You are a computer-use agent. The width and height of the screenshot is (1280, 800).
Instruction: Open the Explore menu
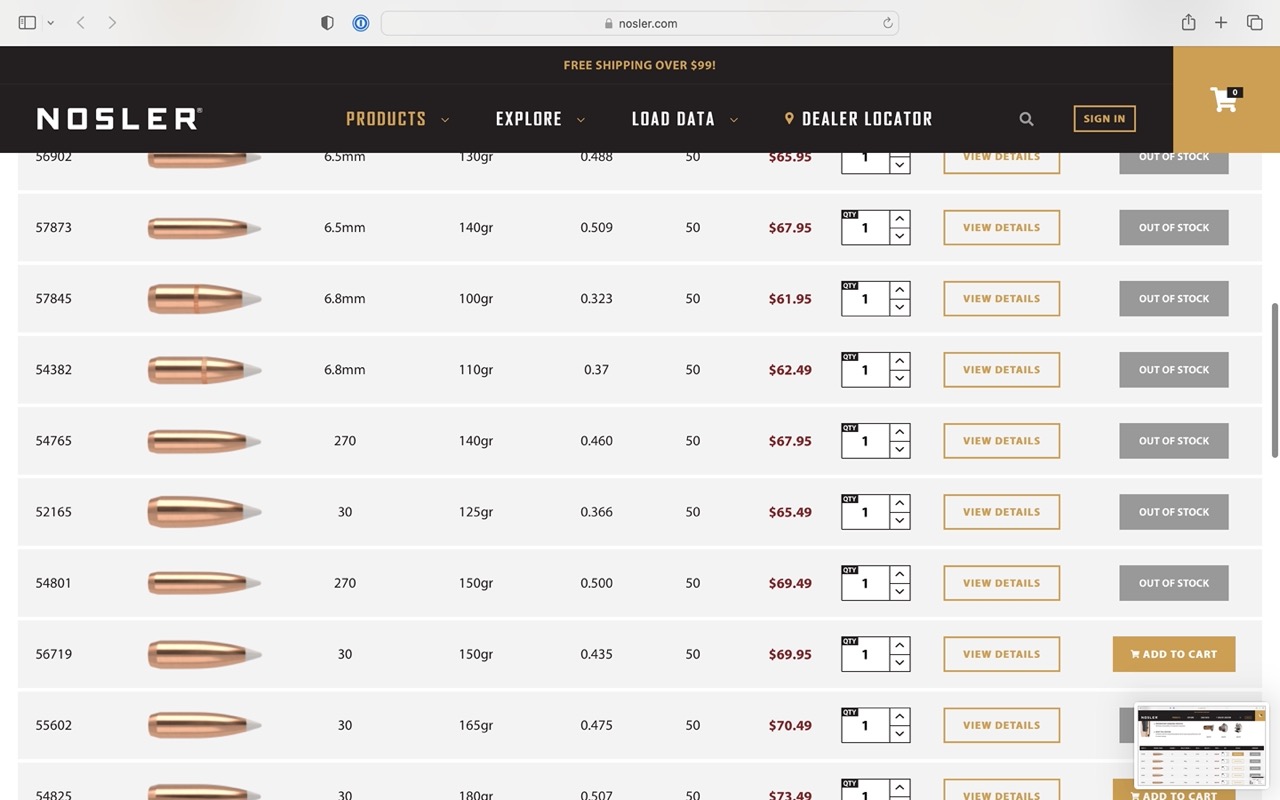540,119
